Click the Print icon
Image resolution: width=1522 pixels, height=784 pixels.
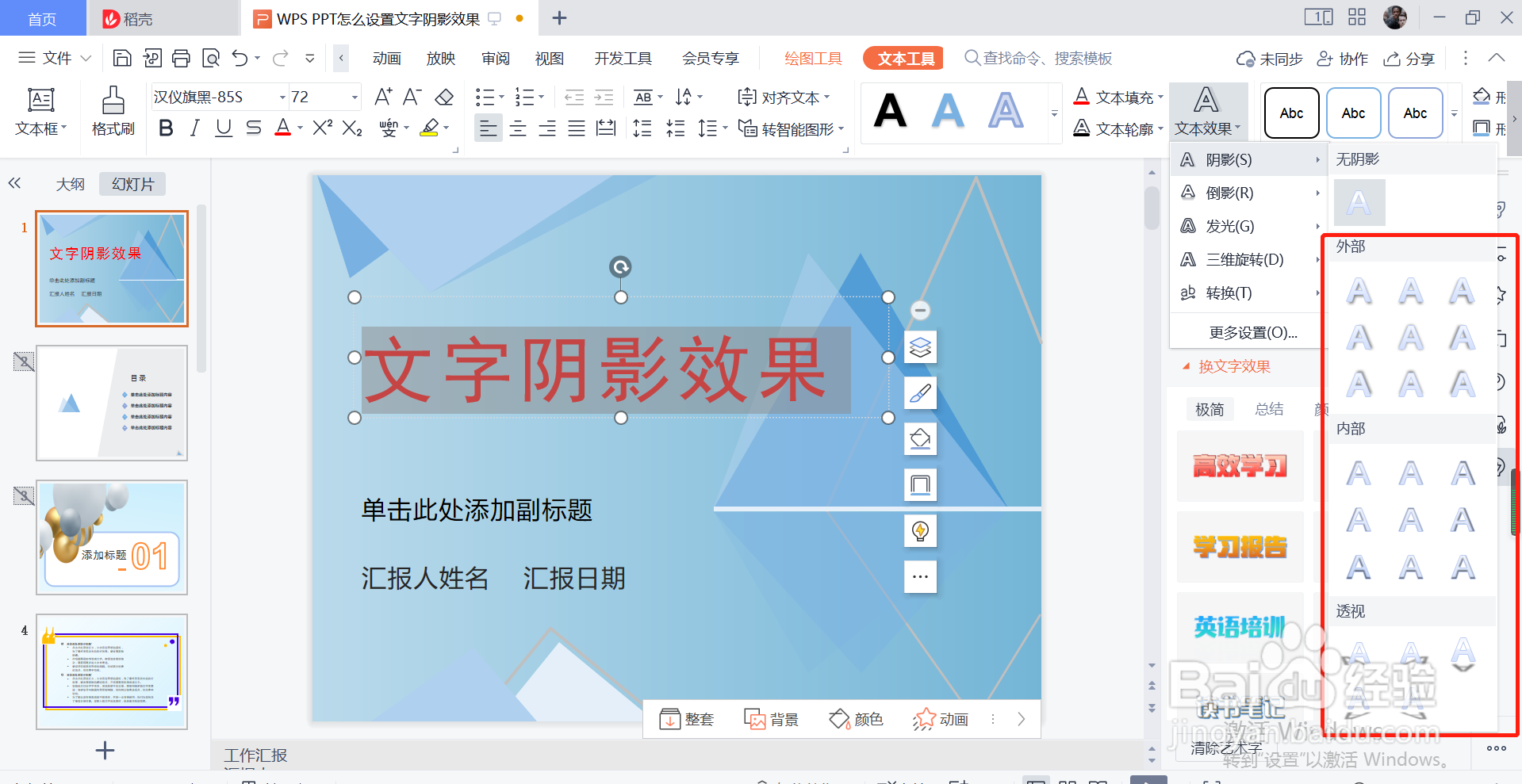tap(181, 58)
